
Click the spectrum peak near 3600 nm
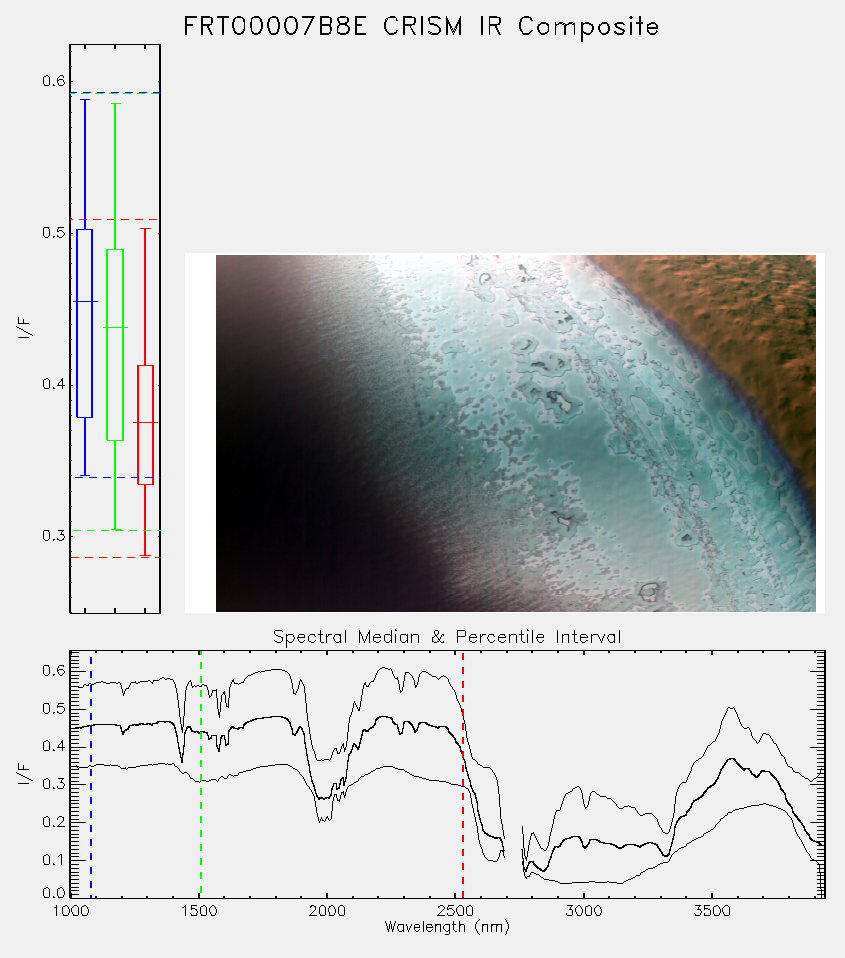pos(730,759)
